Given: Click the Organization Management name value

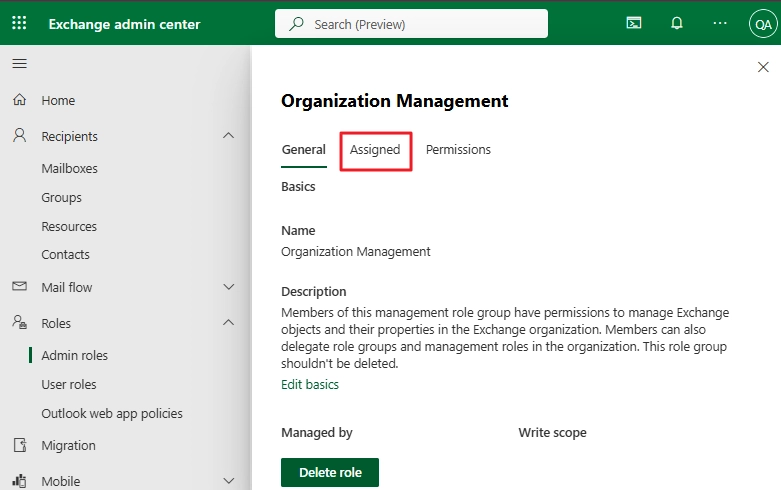Looking at the screenshot, I should pos(356,251).
